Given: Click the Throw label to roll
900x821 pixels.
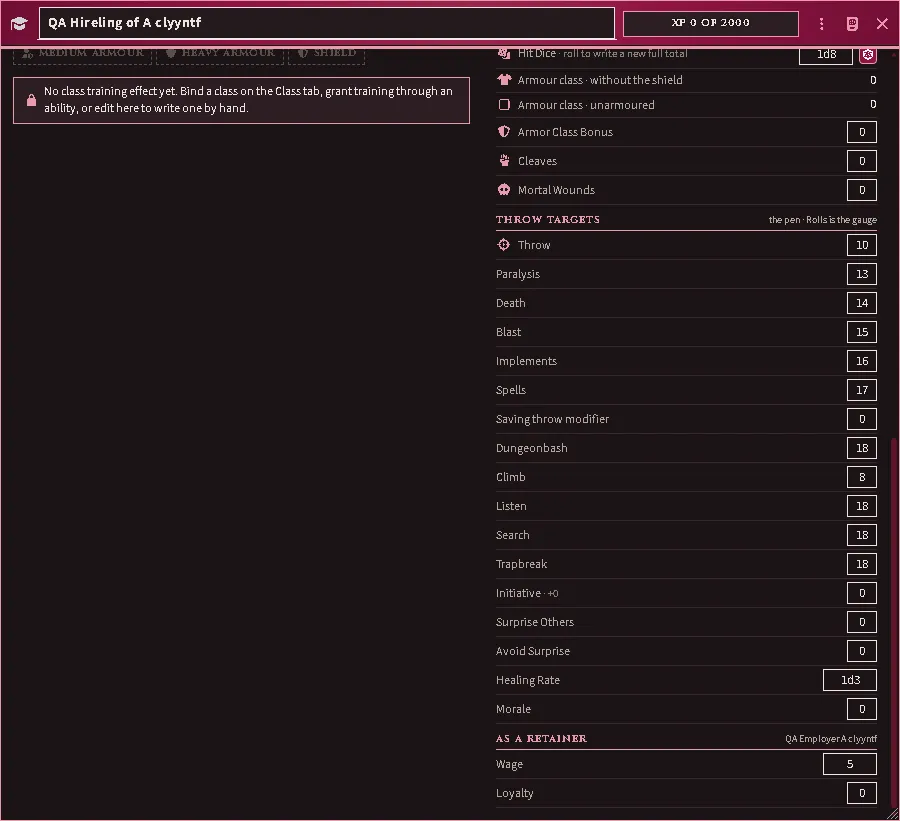Looking at the screenshot, I should pyautogui.click(x=534, y=245).
